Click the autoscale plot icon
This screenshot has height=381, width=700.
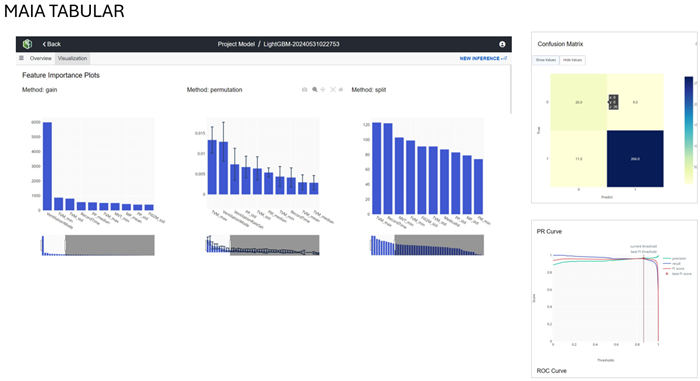(333, 90)
